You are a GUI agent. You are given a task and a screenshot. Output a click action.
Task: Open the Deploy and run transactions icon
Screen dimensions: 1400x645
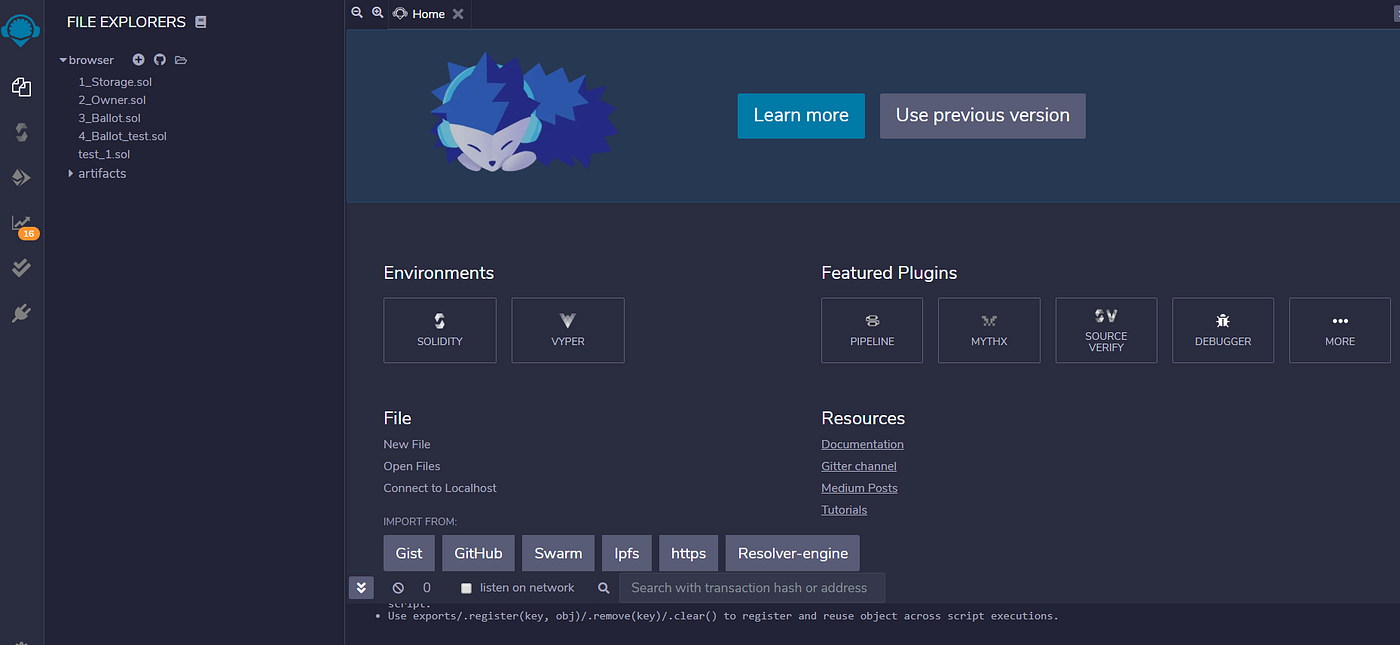(21, 178)
